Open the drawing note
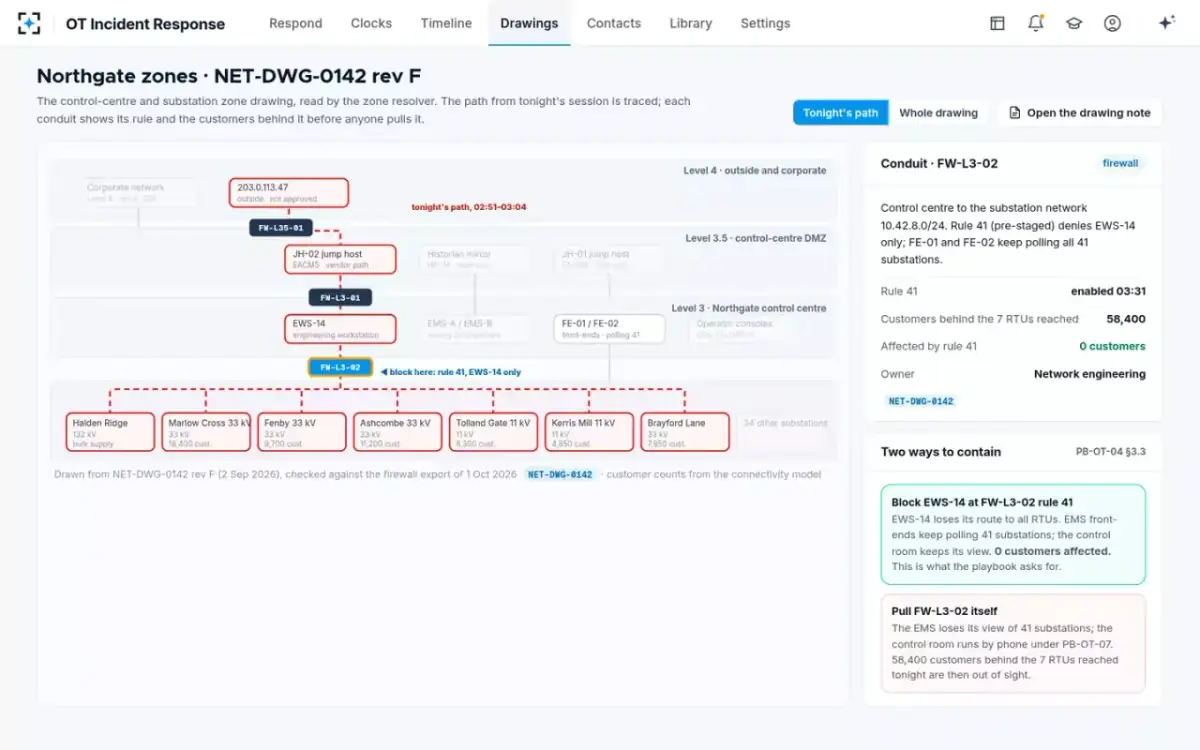Screen dimensions: 1200x750 pyautogui.click(x=1080, y=113)
